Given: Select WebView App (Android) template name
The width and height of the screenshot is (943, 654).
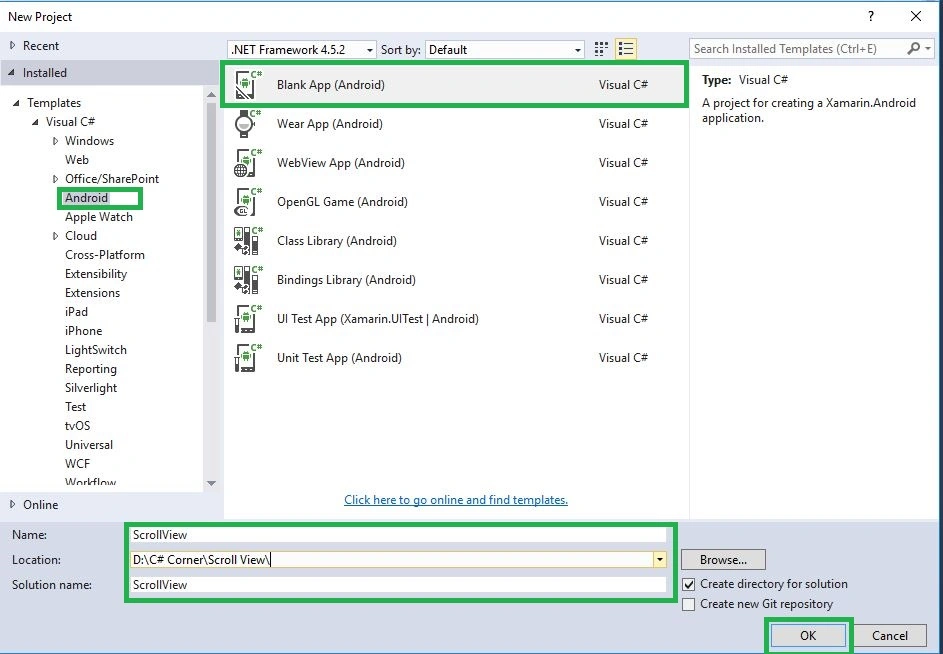Looking at the screenshot, I should pyautogui.click(x=340, y=163).
